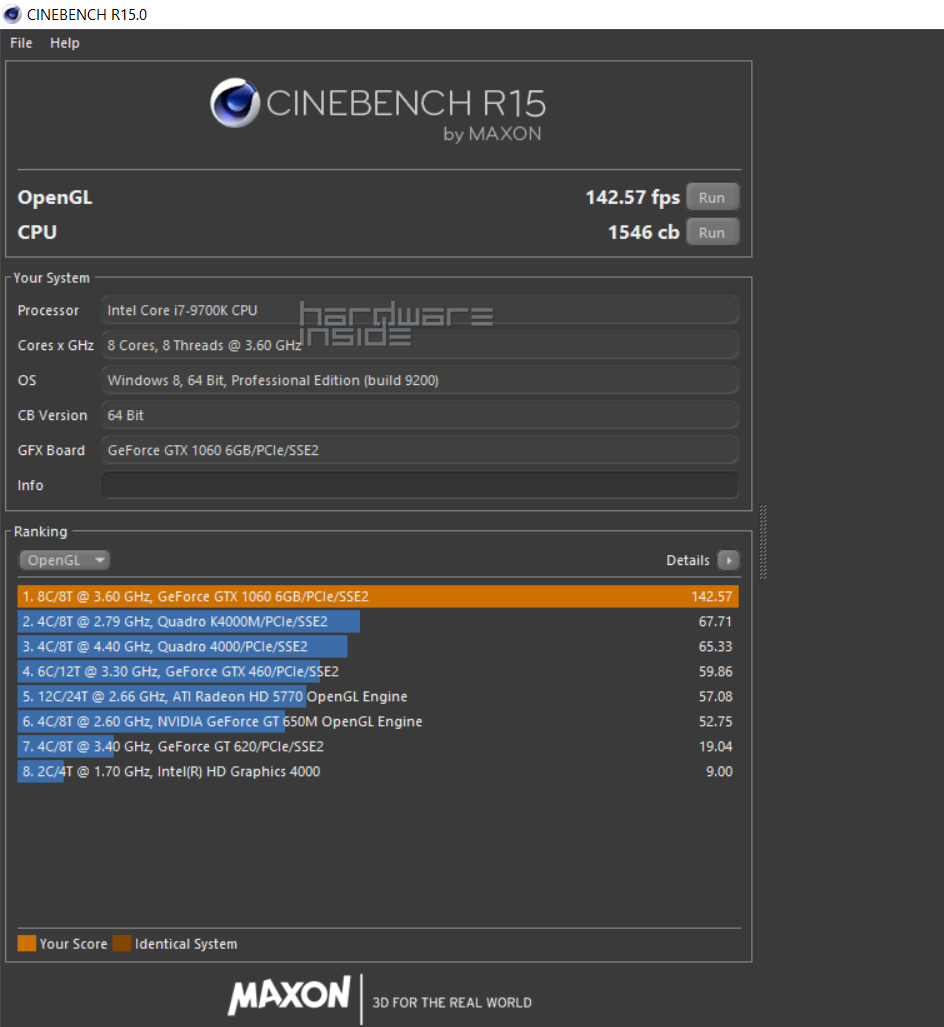This screenshot has height=1027, width=944.
Task: Click the Cores x GHz value field
Action: click(x=420, y=345)
